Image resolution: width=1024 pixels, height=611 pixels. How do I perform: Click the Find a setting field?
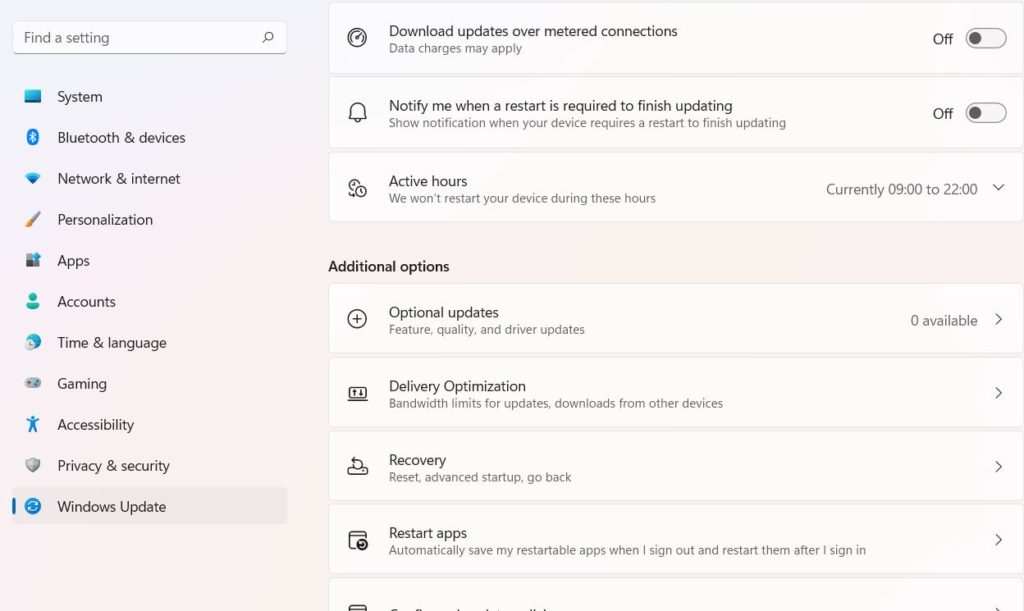(150, 38)
